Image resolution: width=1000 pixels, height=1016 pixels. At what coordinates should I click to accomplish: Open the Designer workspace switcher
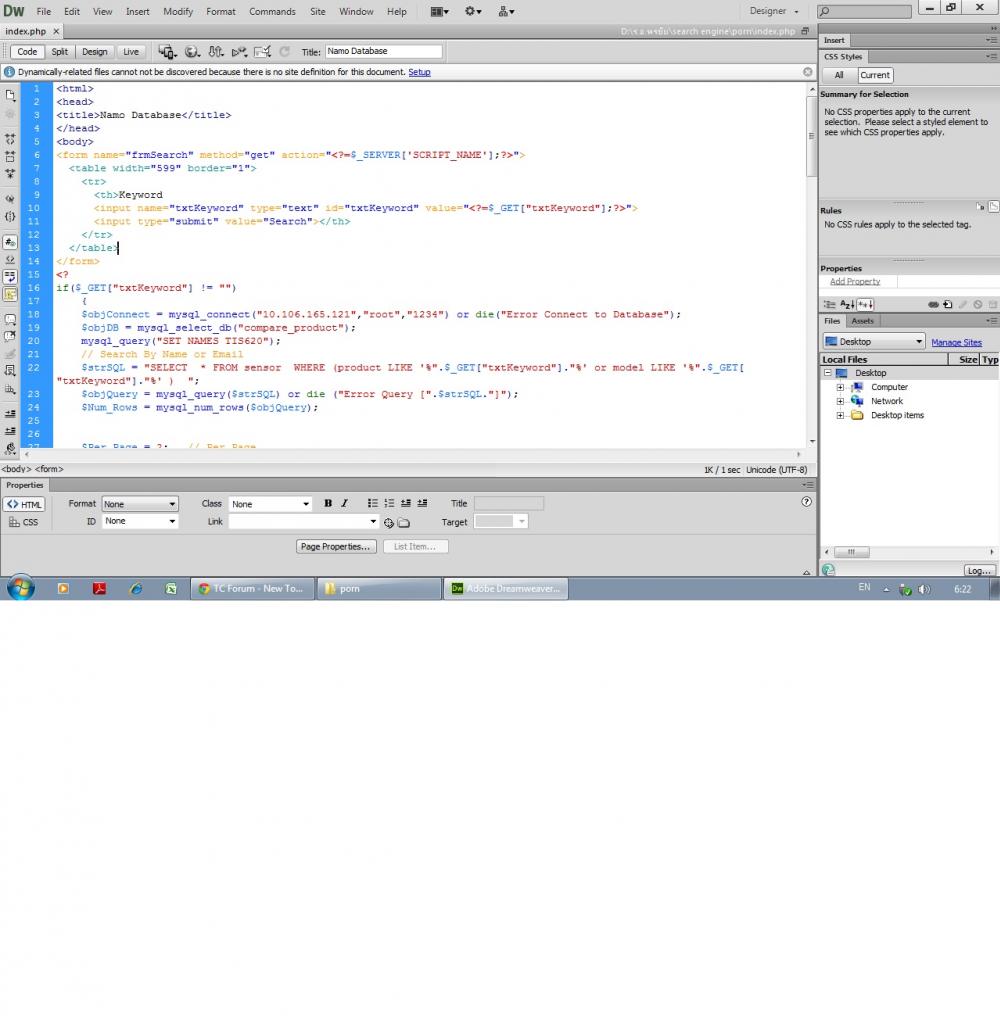click(x=774, y=11)
